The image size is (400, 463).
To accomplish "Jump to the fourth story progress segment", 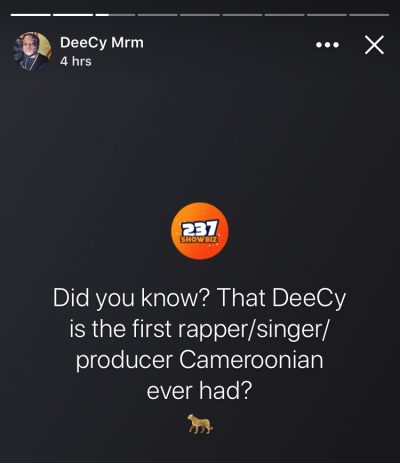I will click(x=158, y=15).
